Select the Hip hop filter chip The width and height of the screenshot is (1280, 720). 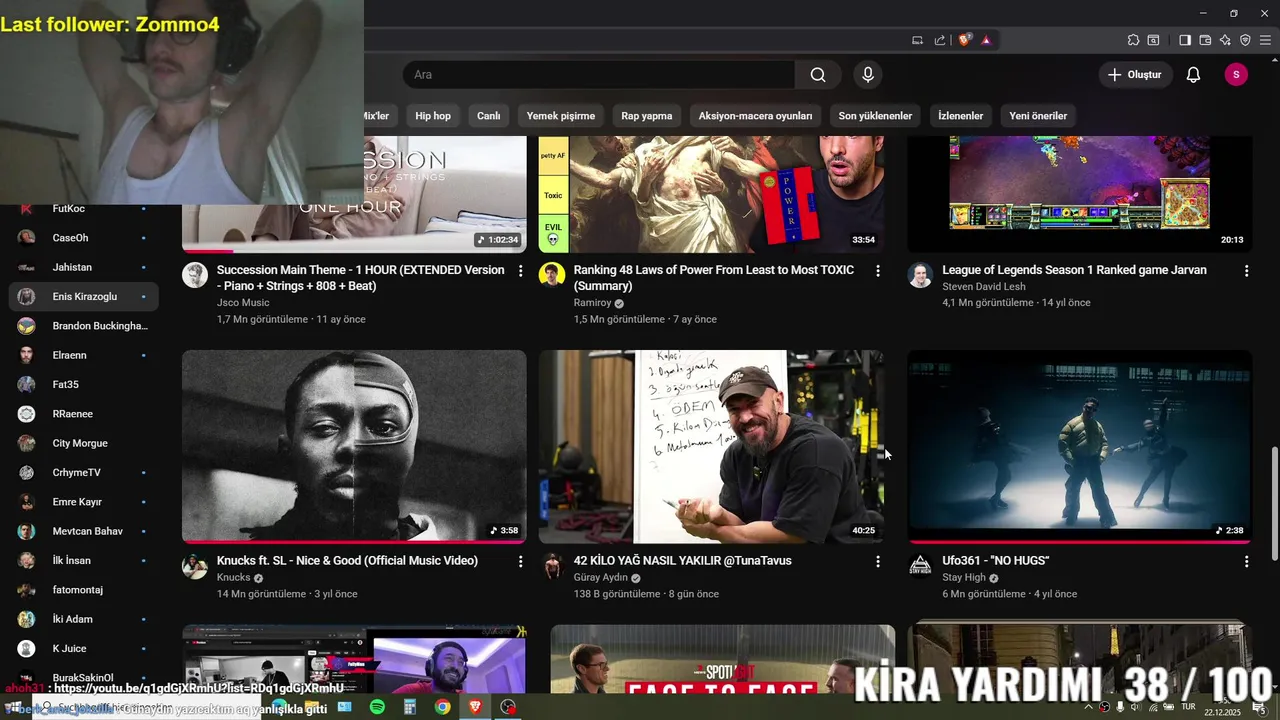(433, 116)
